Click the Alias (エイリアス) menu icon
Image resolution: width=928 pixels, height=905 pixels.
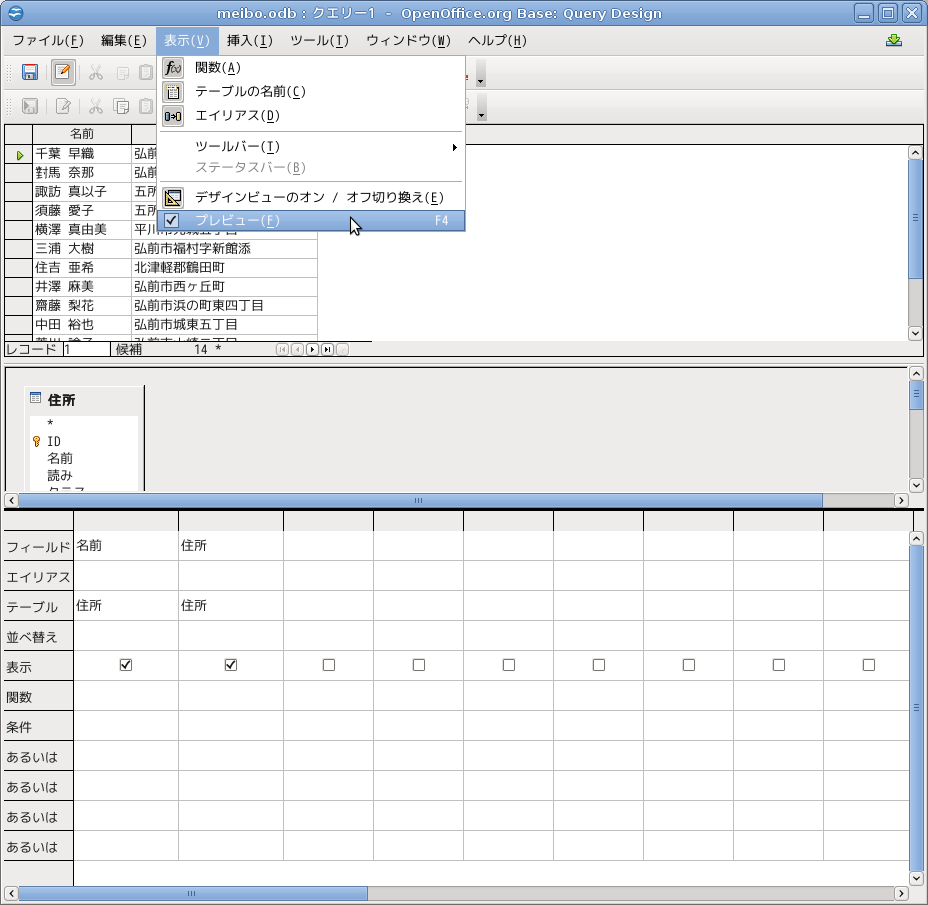pos(173,116)
